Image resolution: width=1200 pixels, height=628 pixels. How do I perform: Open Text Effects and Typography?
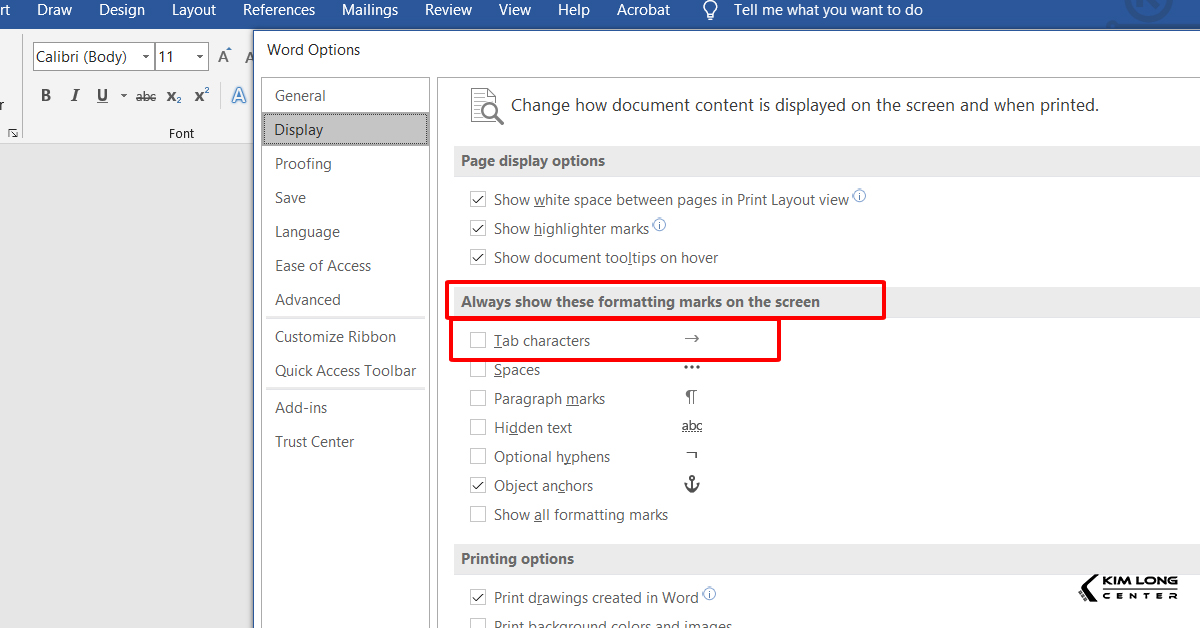[239, 96]
